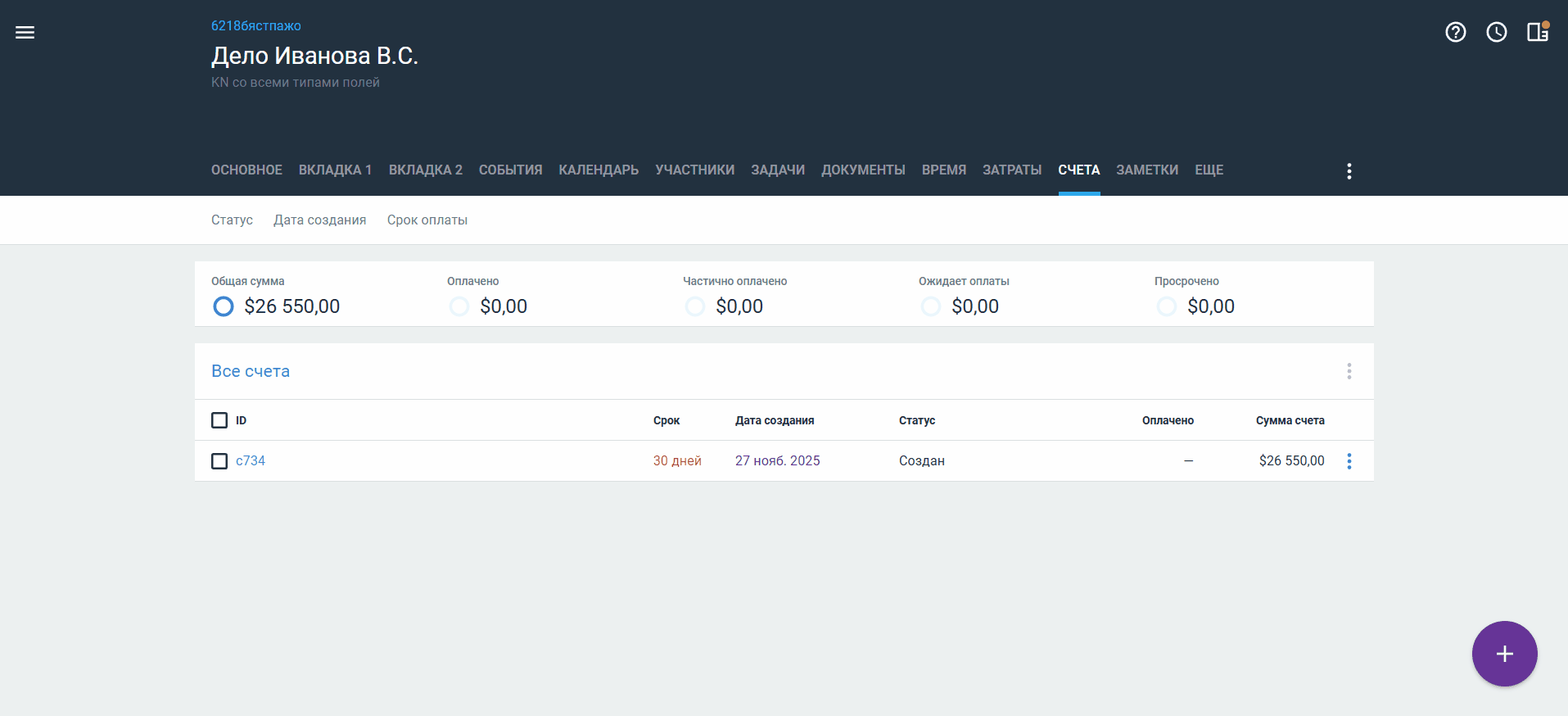1568x716 pixels.
Task: Open the Все счета section three-dot menu
Action: [1349, 371]
